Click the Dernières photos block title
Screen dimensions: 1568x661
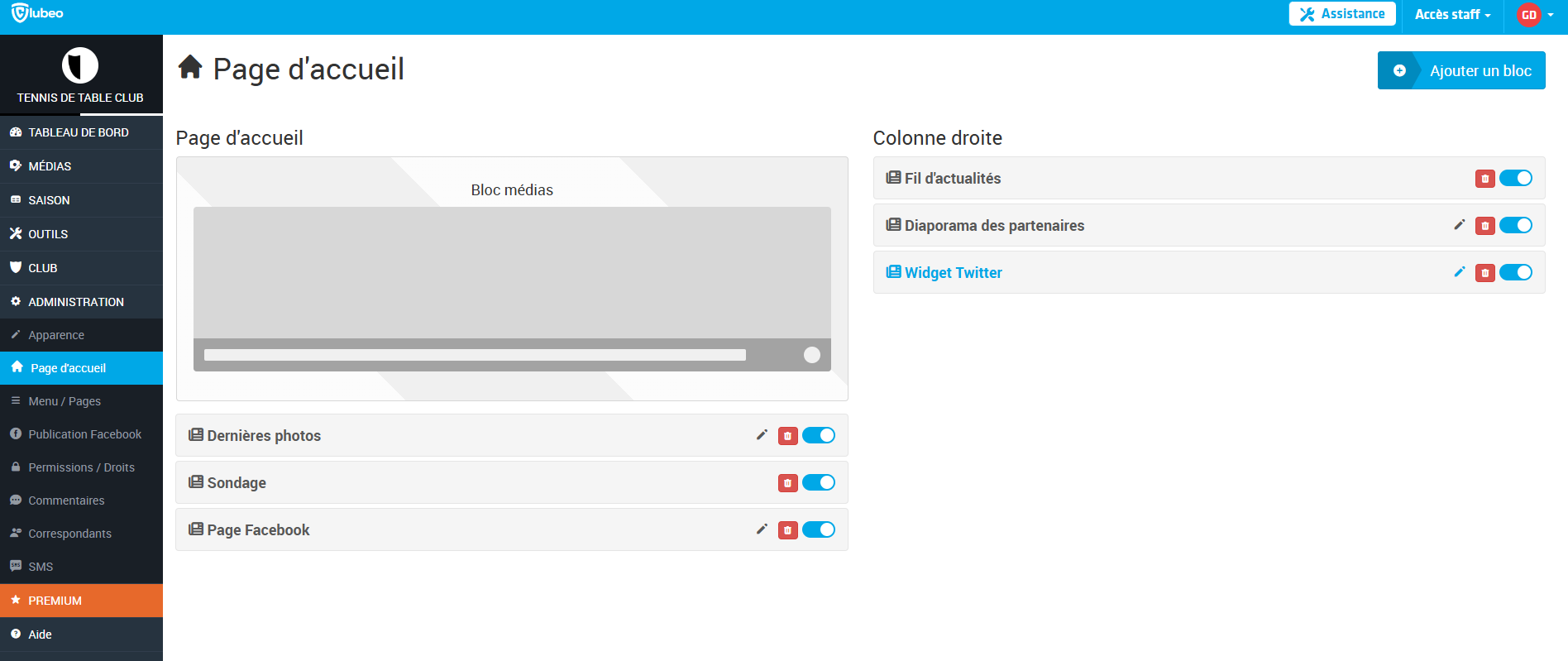pos(264,436)
